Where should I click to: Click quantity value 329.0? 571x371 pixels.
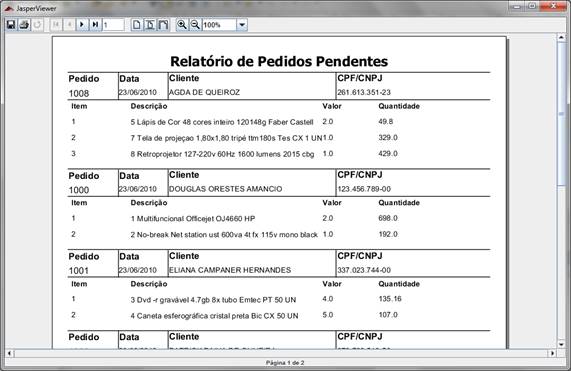pyautogui.click(x=388, y=138)
